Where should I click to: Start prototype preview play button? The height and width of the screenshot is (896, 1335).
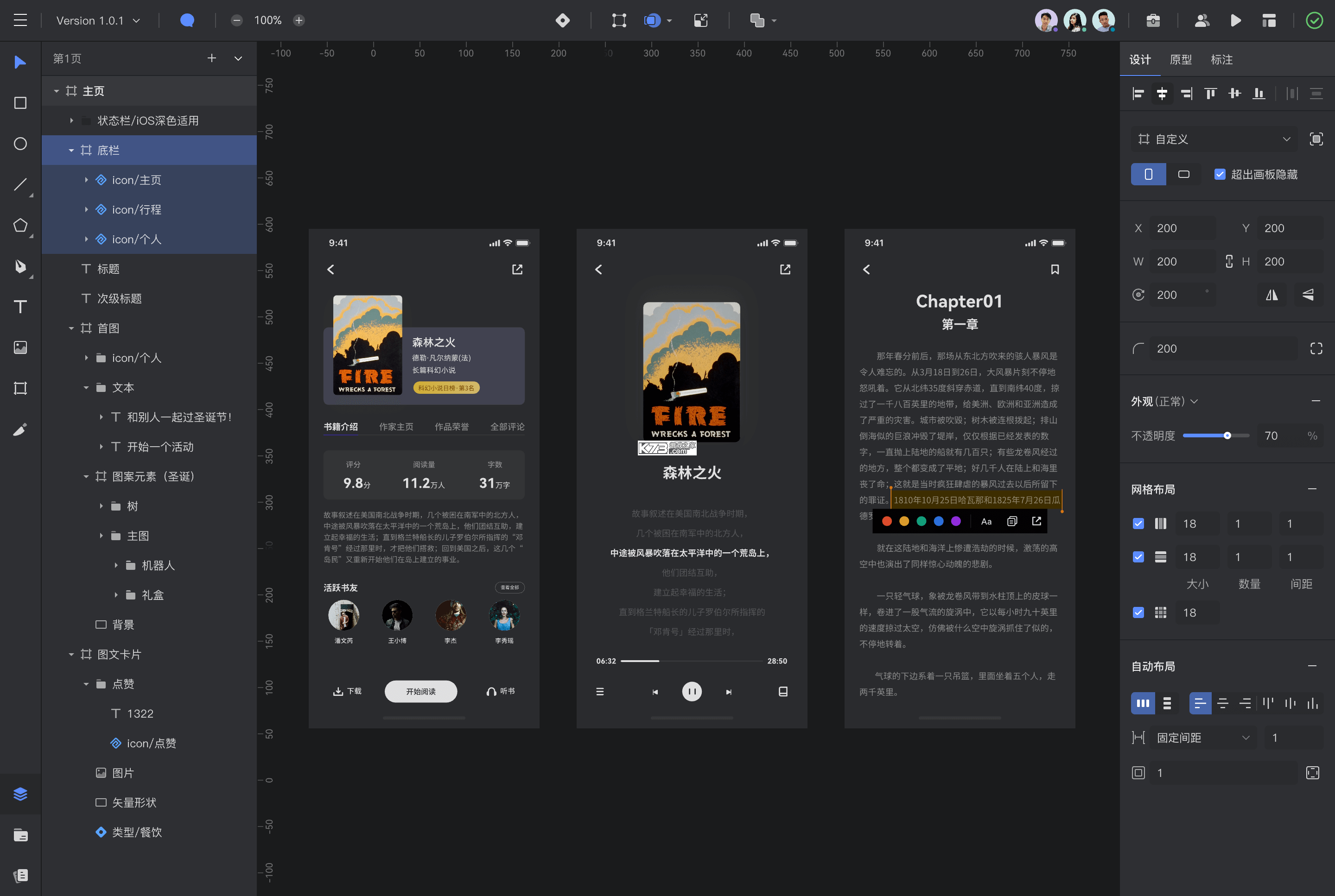coord(1235,20)
